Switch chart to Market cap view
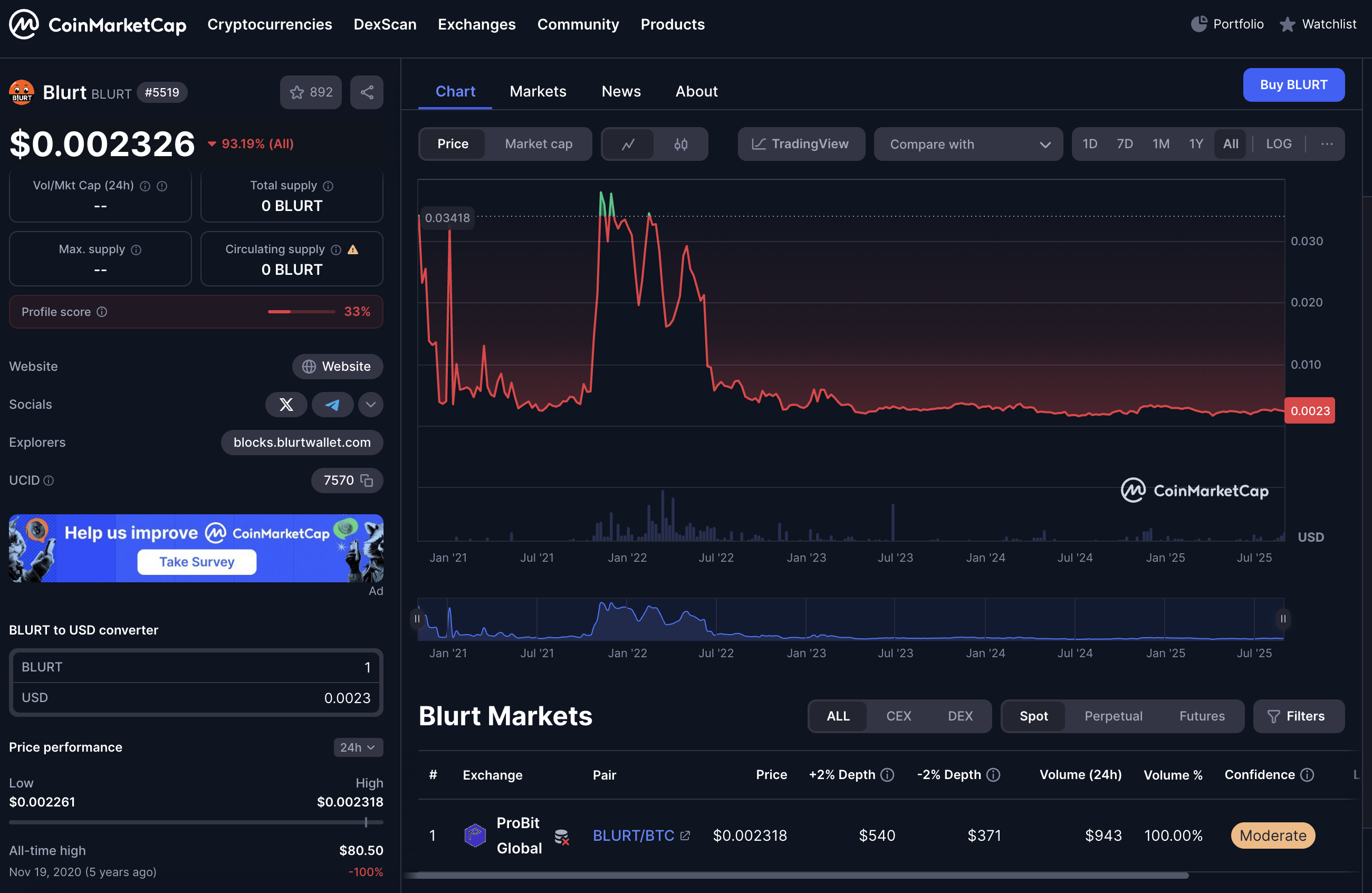Viewport: 1372px width, 893px height. pos(539,144)
